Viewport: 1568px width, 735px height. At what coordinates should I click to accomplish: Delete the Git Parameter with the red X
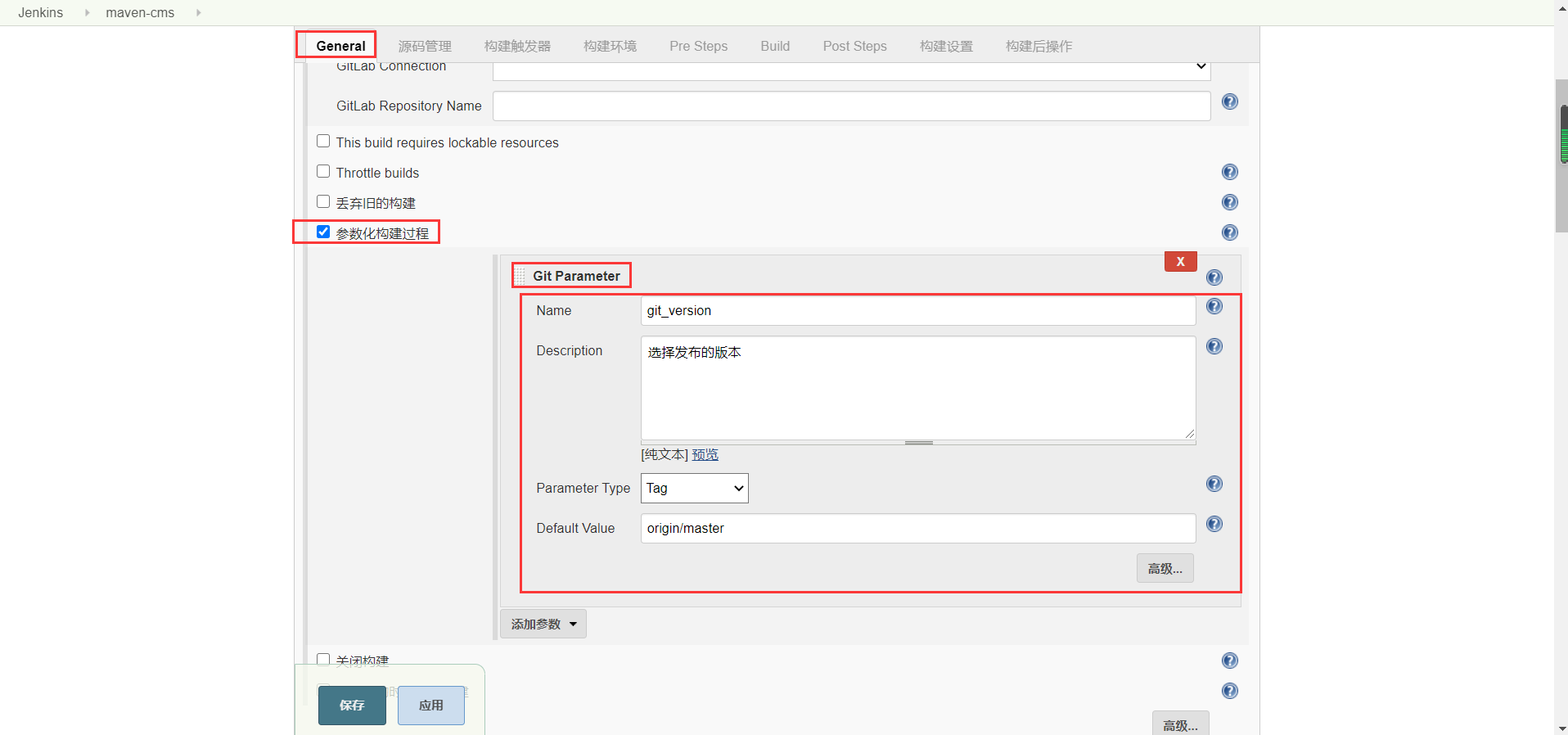click(x=1180, y=261)
